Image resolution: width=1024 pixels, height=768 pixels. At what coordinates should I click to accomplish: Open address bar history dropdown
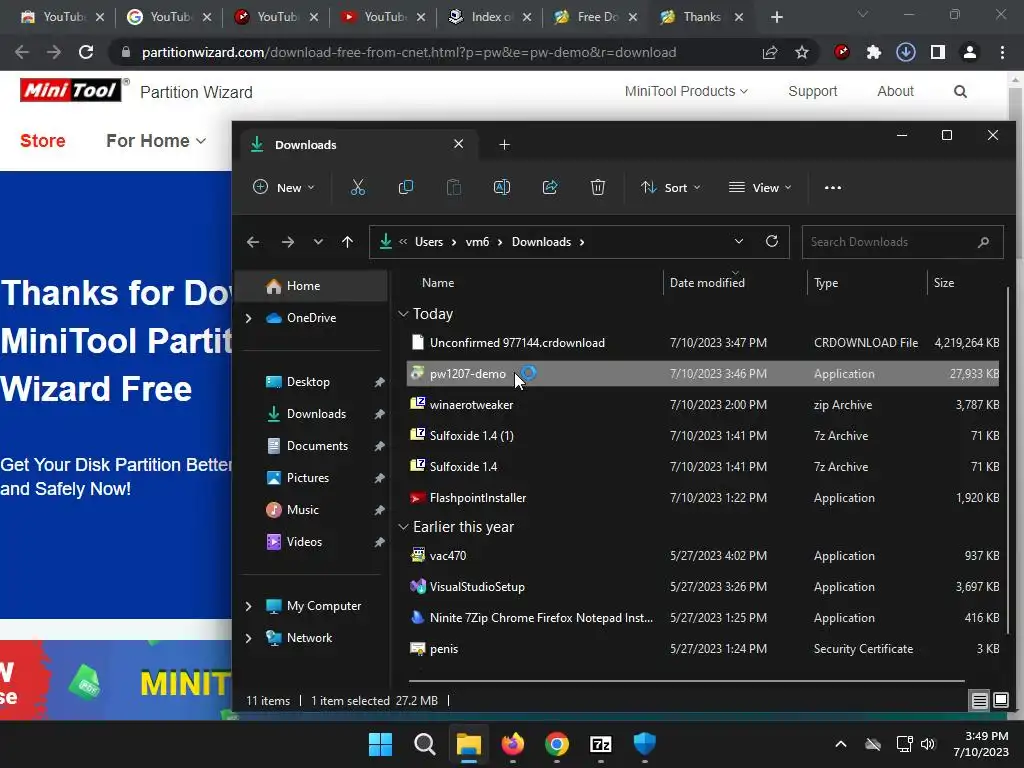[739, 242]
